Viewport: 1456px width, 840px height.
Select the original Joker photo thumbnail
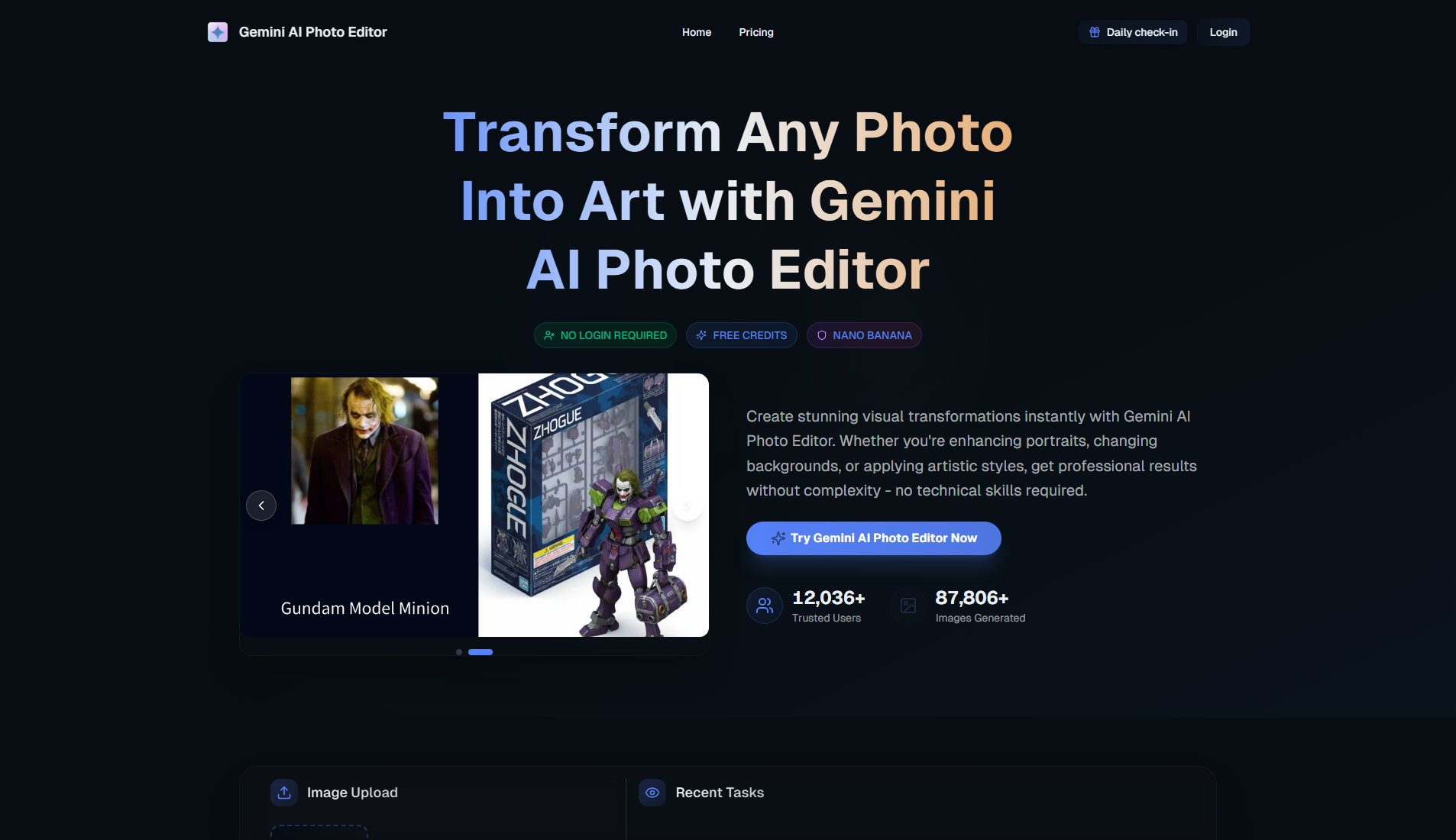[364, 451]
